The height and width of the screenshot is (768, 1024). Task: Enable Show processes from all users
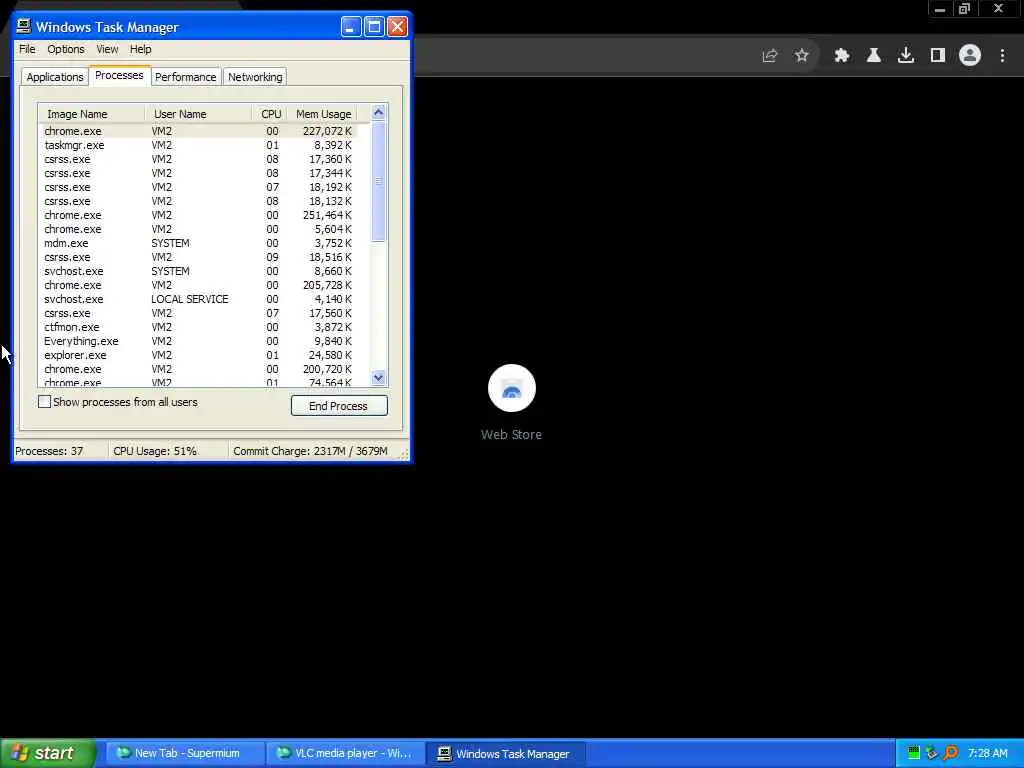point(44,402)
